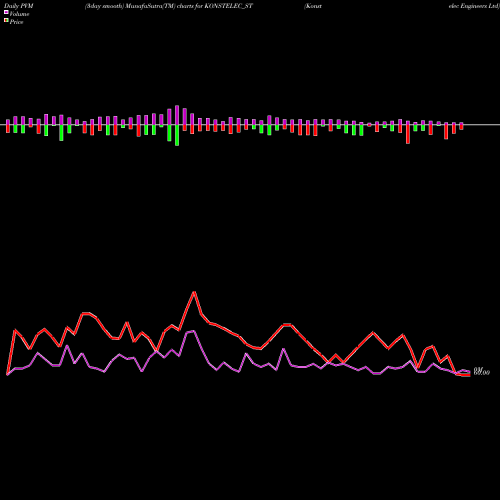The image size is (500, 500).
Task: Click the Daily PVM title text
Action: pos(19,6)
